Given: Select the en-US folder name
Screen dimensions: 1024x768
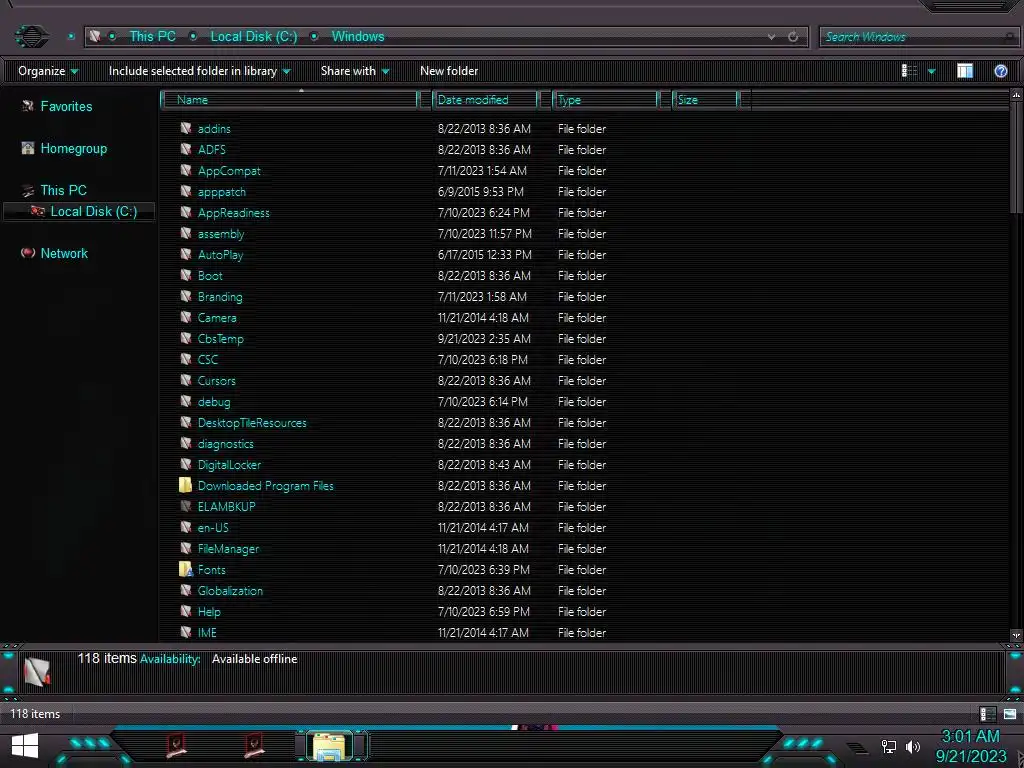Looking at the screenshot, I should click(x=213, y=527).
